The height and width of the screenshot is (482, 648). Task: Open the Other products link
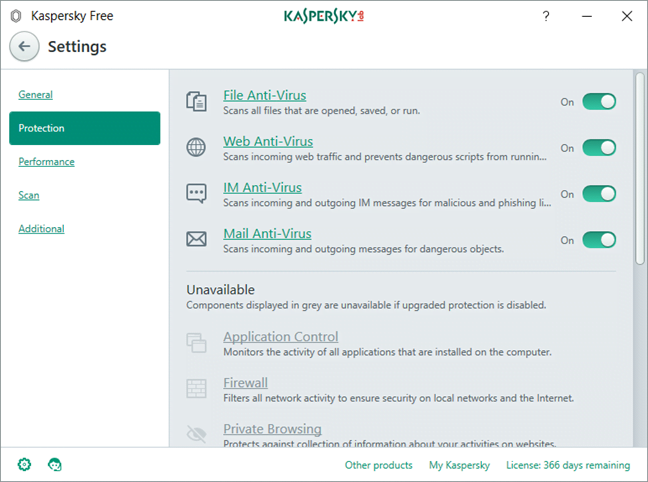coord(378,465)
